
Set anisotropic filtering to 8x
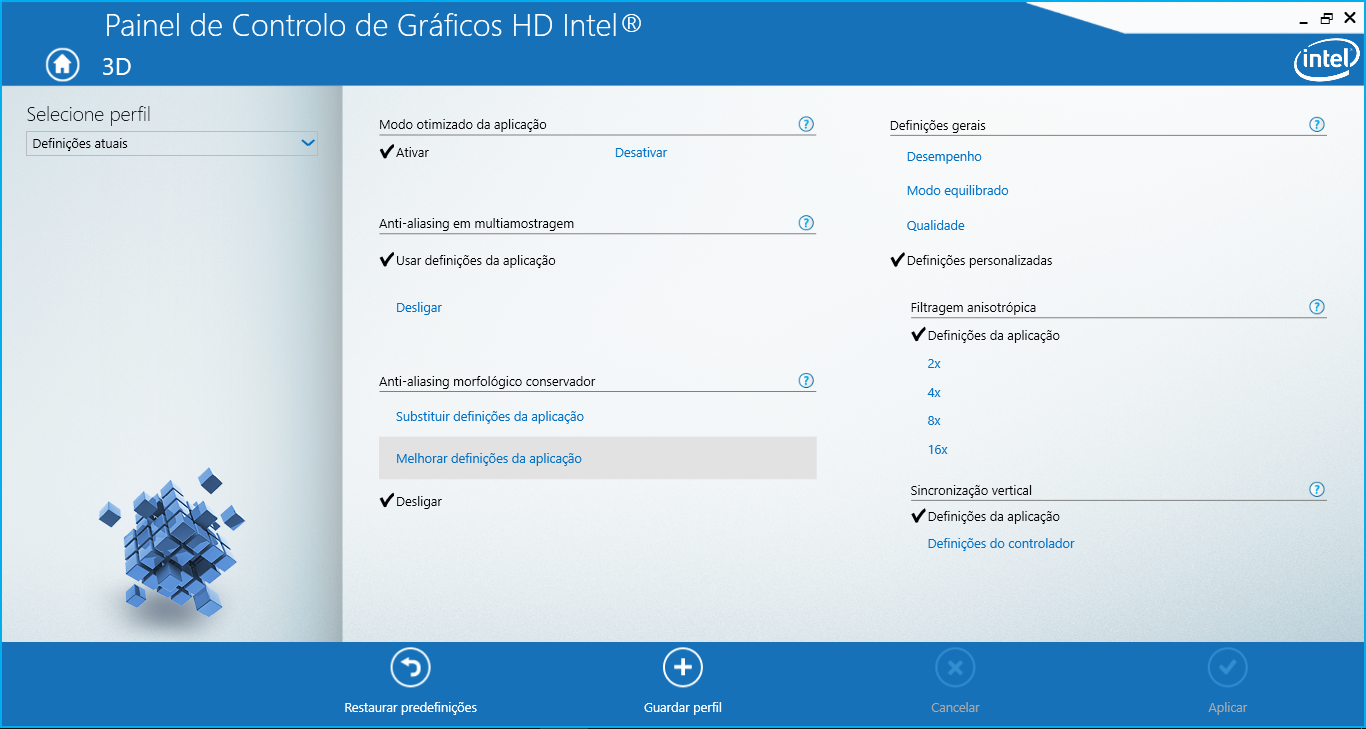(934, 421)
